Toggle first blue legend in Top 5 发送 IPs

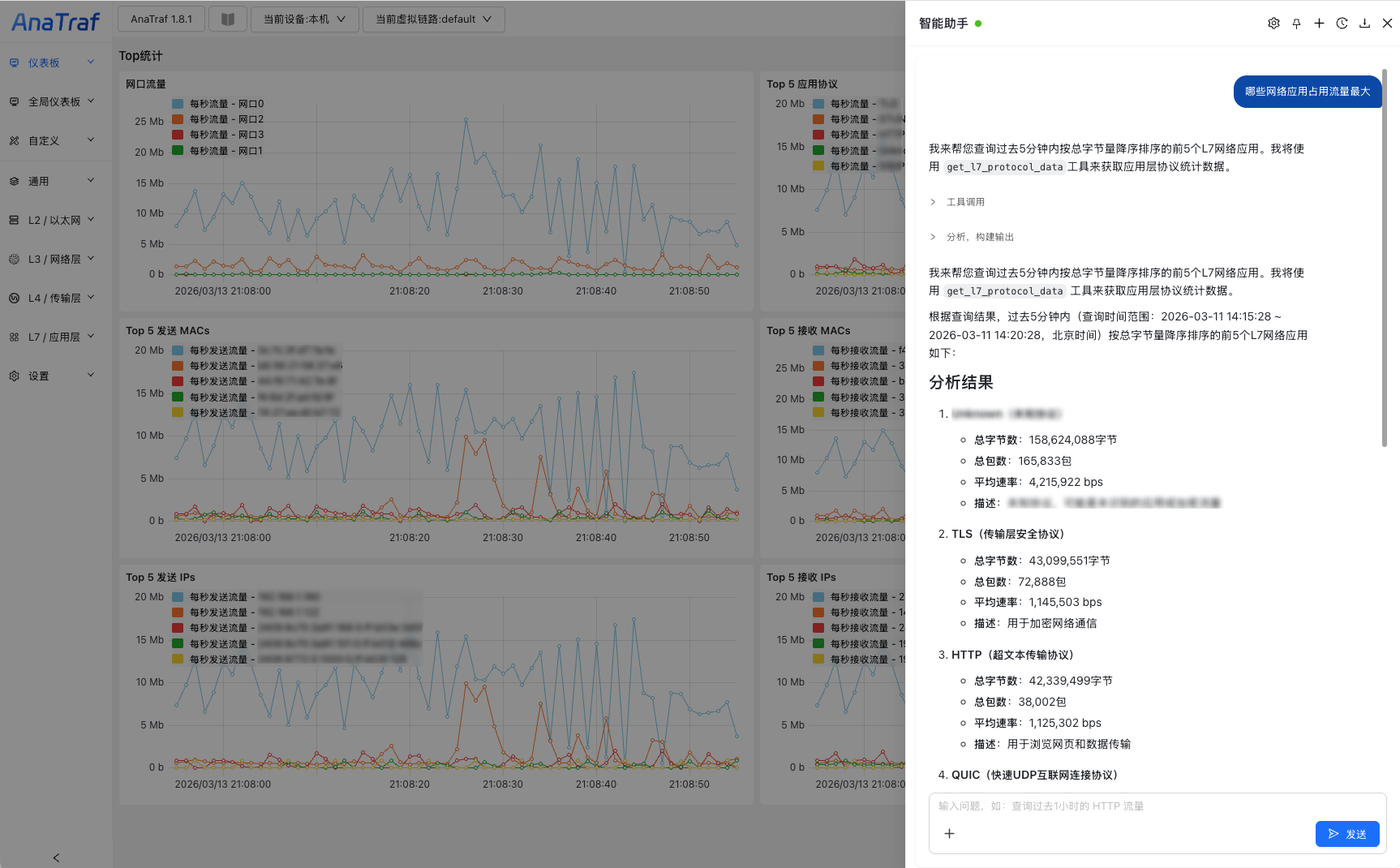(247, 597)
